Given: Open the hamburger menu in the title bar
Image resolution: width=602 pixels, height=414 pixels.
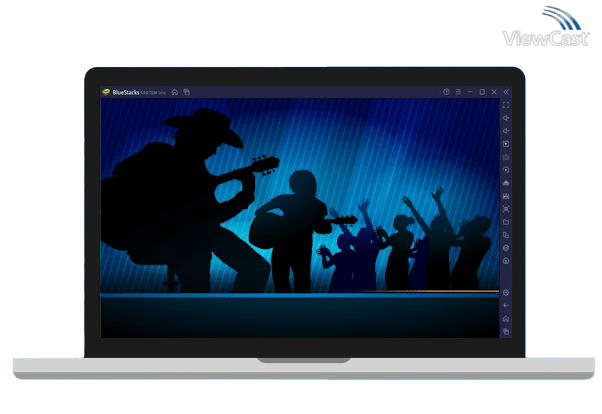Looking at the screenshot, I should point(458,92).
